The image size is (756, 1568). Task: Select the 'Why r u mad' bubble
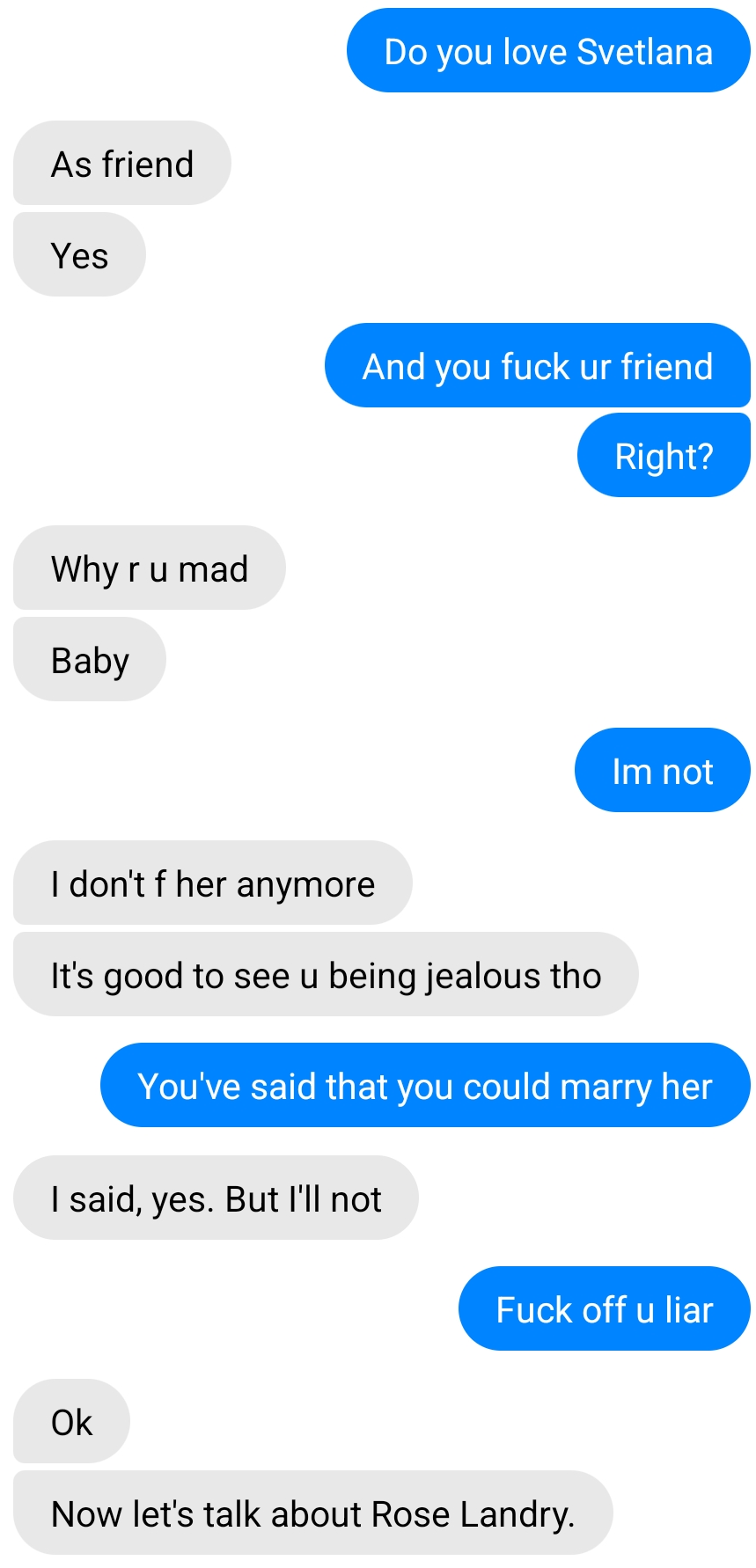click(x=150, y=568)
